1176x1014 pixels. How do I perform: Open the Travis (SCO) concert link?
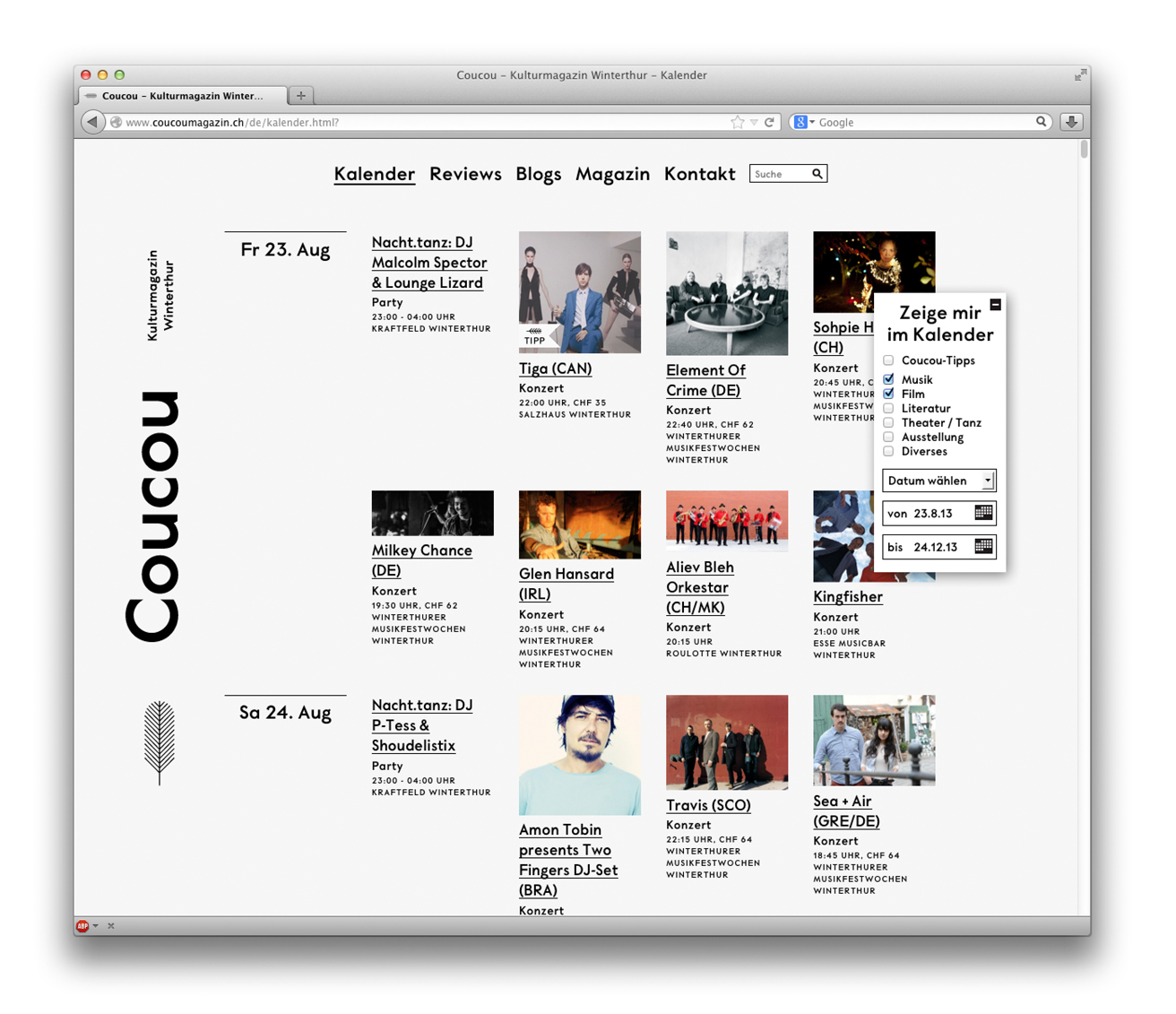click(x=708, y=805)
